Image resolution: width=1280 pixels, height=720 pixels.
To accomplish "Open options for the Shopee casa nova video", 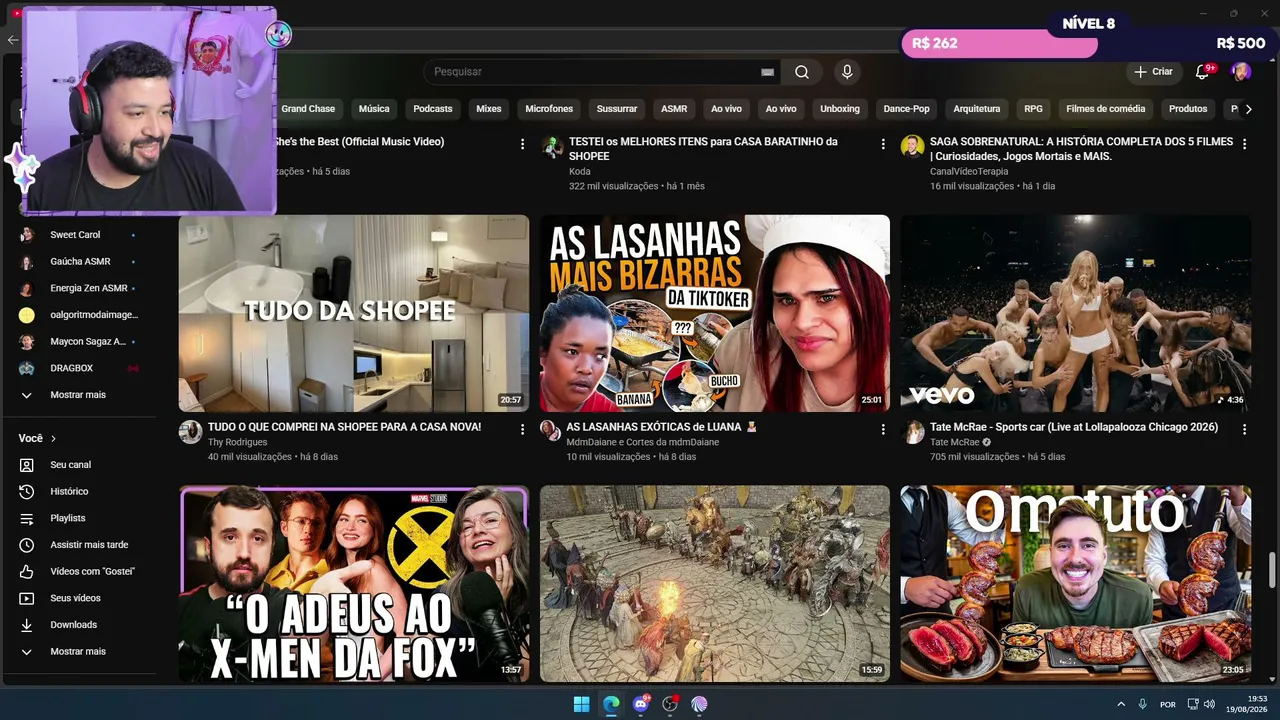I will pyautogui.click(x=522, y=429).
